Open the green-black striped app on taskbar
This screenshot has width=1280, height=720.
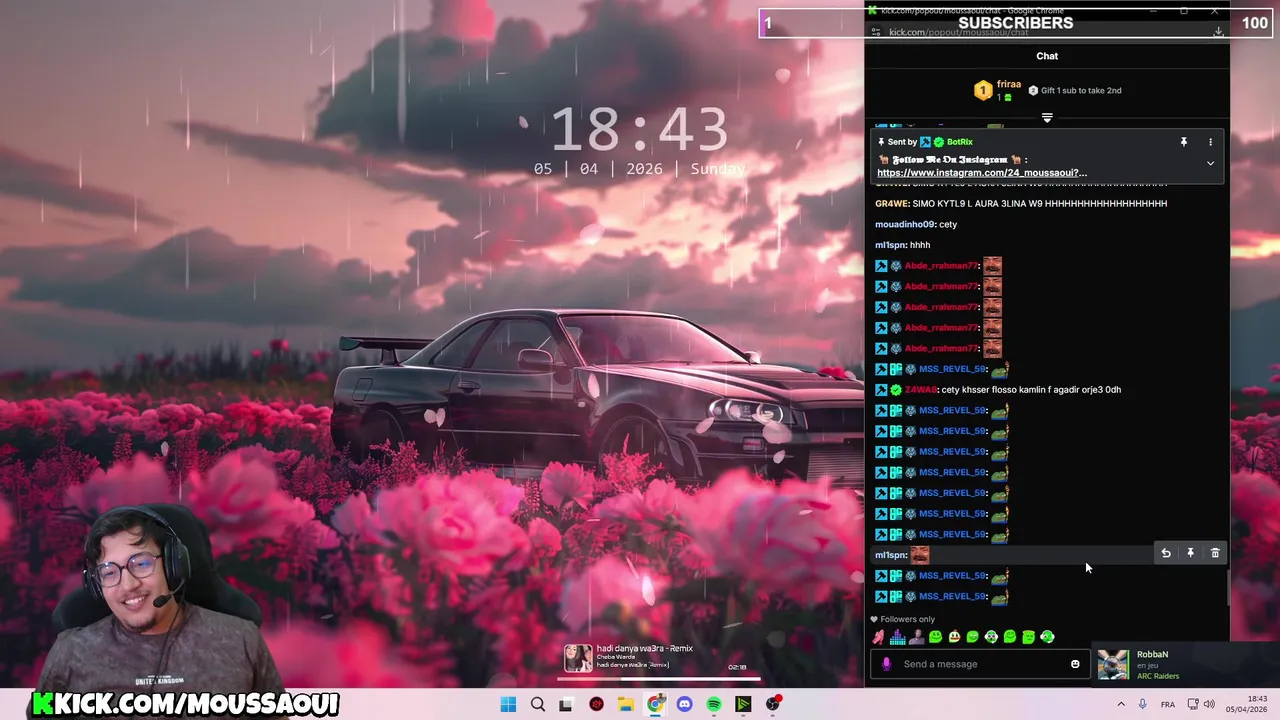coord(743,704)
